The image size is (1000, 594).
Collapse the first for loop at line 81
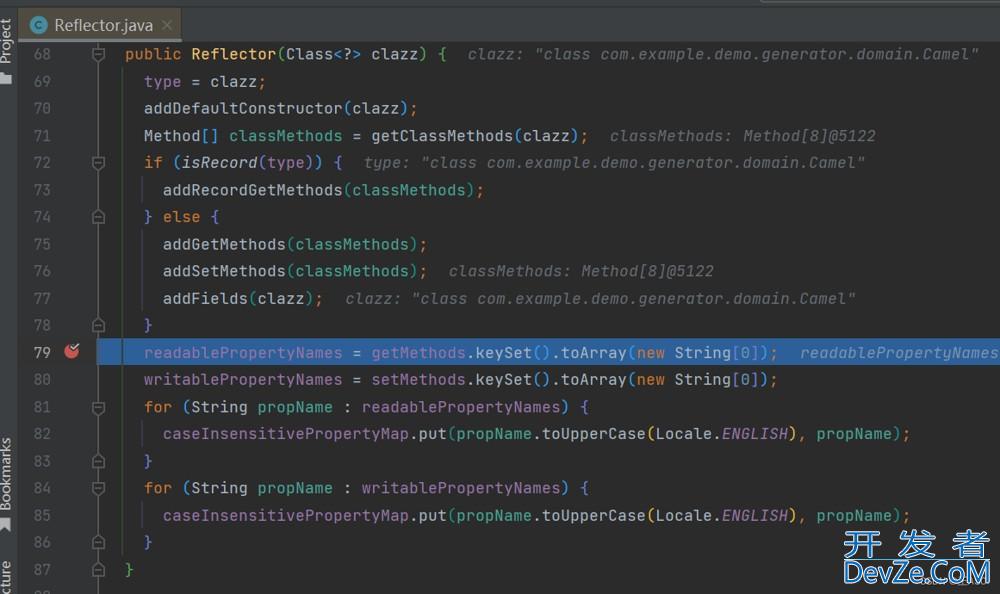[x=98, y=407]
